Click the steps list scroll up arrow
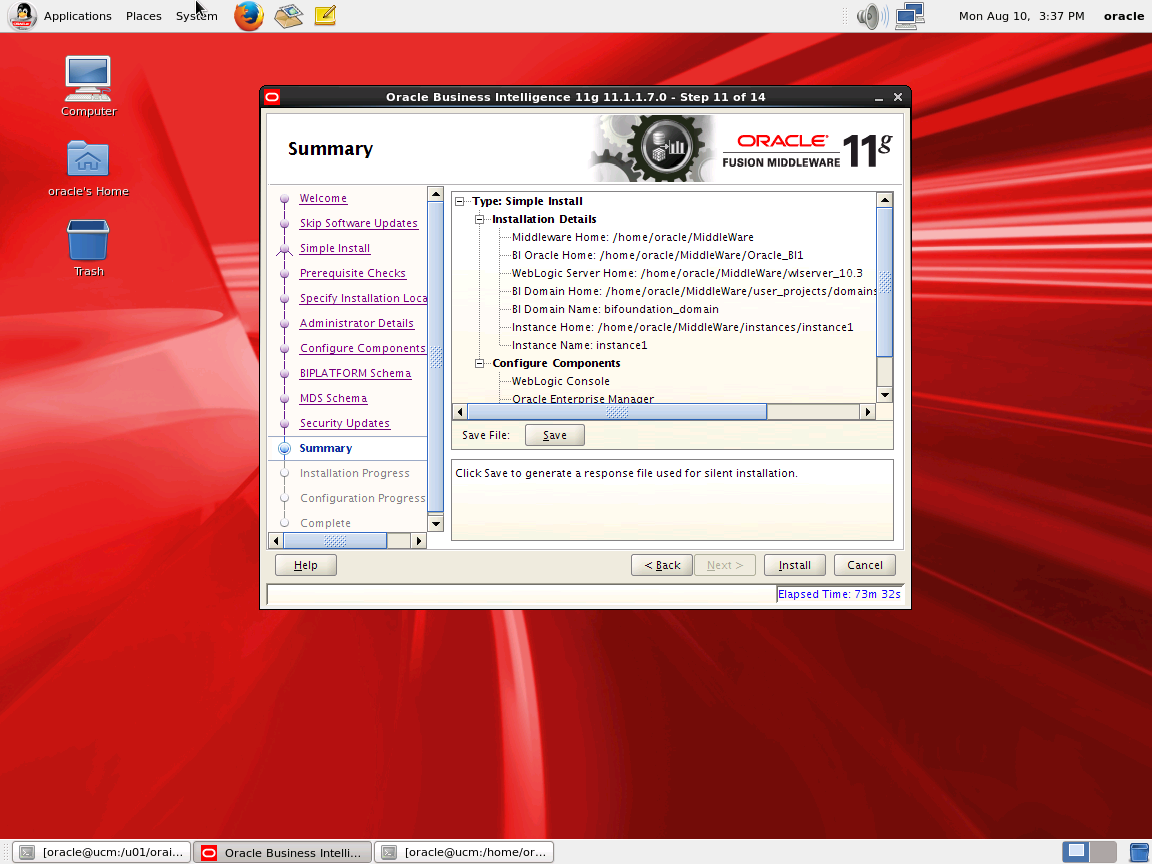 (x=436, y=194)
